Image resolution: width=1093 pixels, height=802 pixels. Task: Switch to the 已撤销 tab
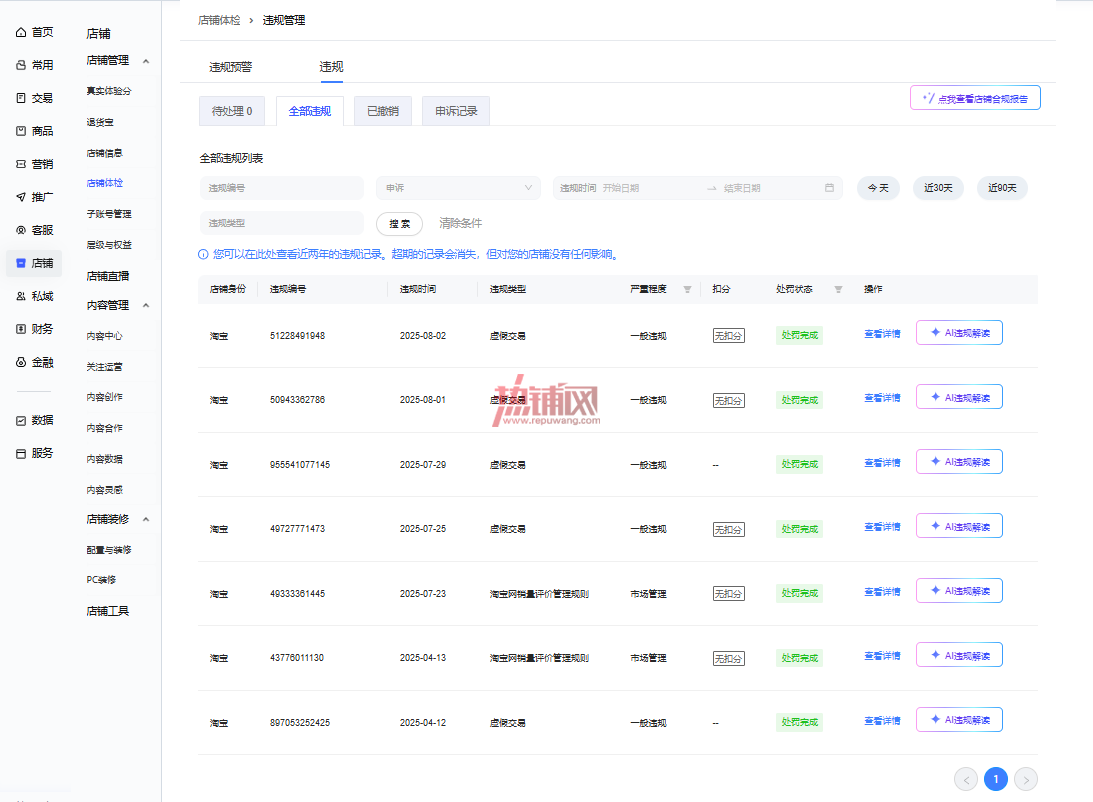pyautogui.click(x=383, y=111)
